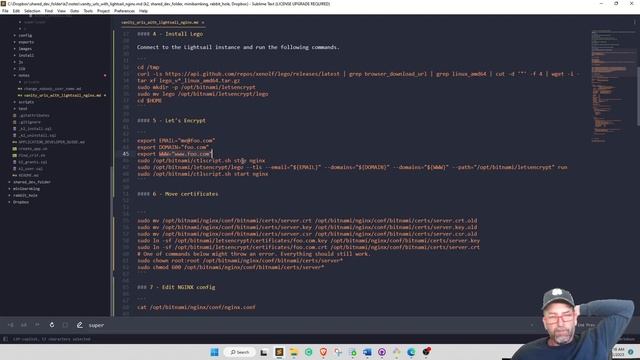
Task: Click the 'cd /tmp' command line
Action: coord(148,67)
